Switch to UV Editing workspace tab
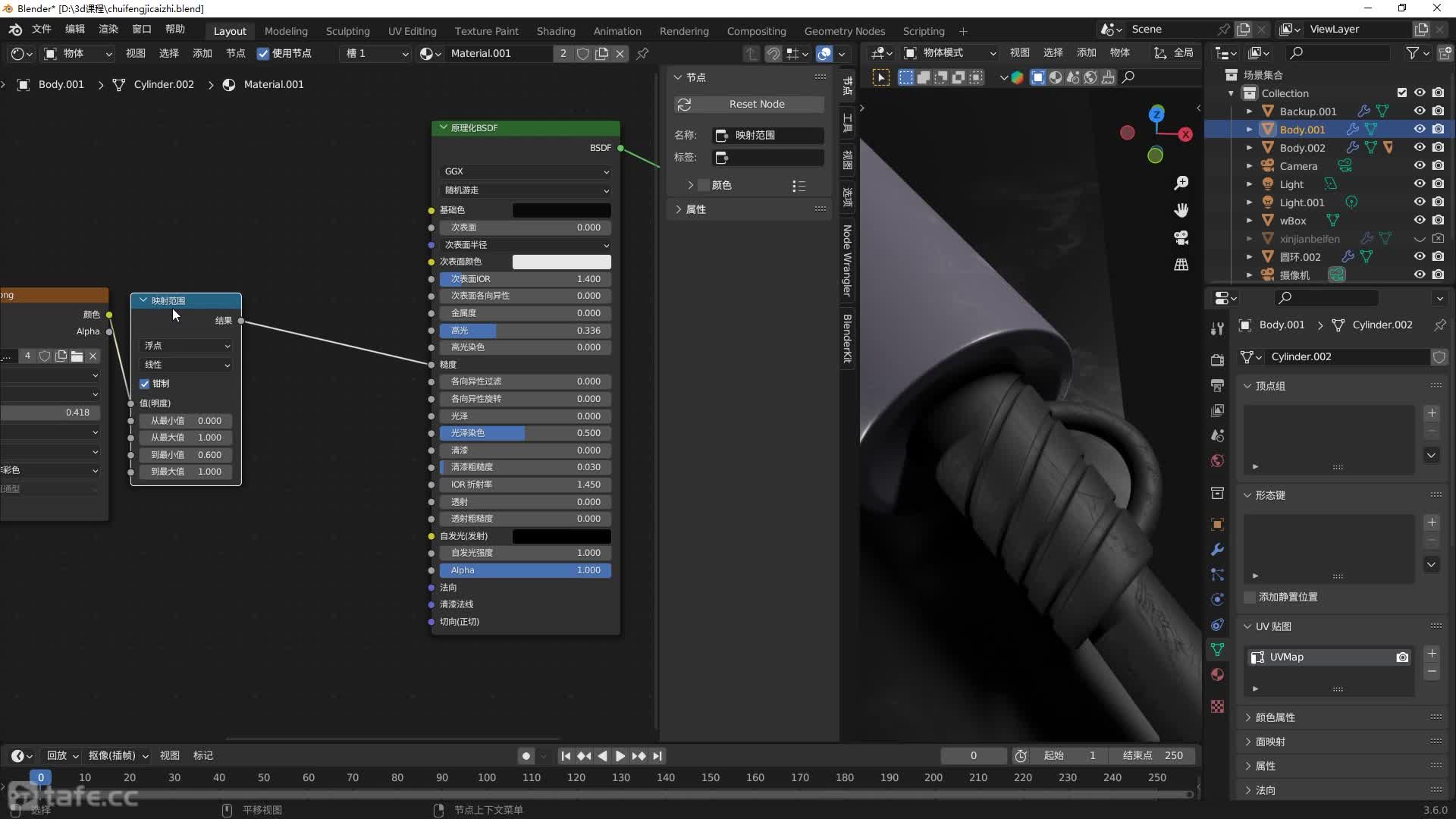This screenshot has height=819, width=1456. (412, 31)
